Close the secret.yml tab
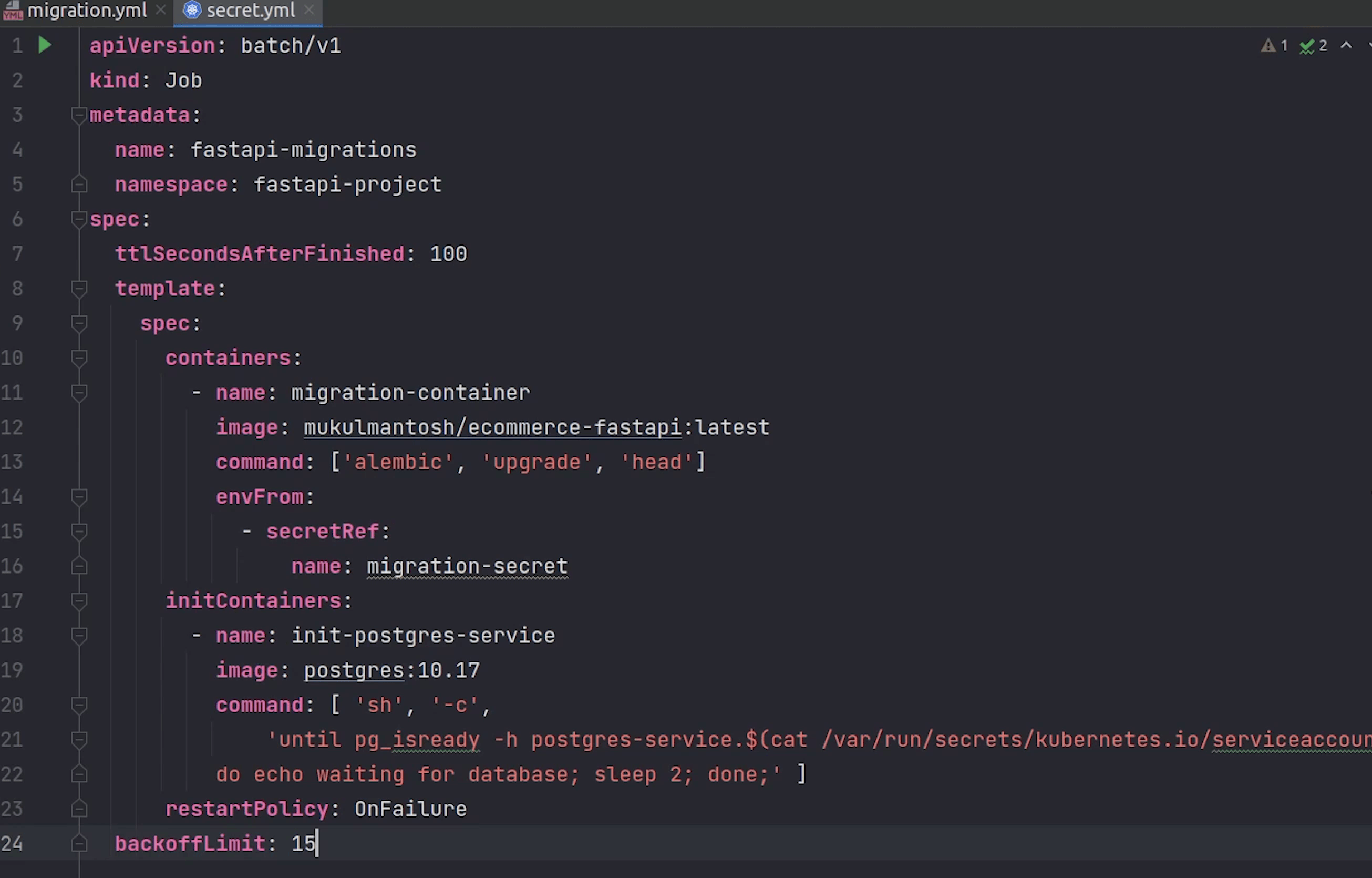This screenshot has width=1372, height=878. (x=309, y=9)
